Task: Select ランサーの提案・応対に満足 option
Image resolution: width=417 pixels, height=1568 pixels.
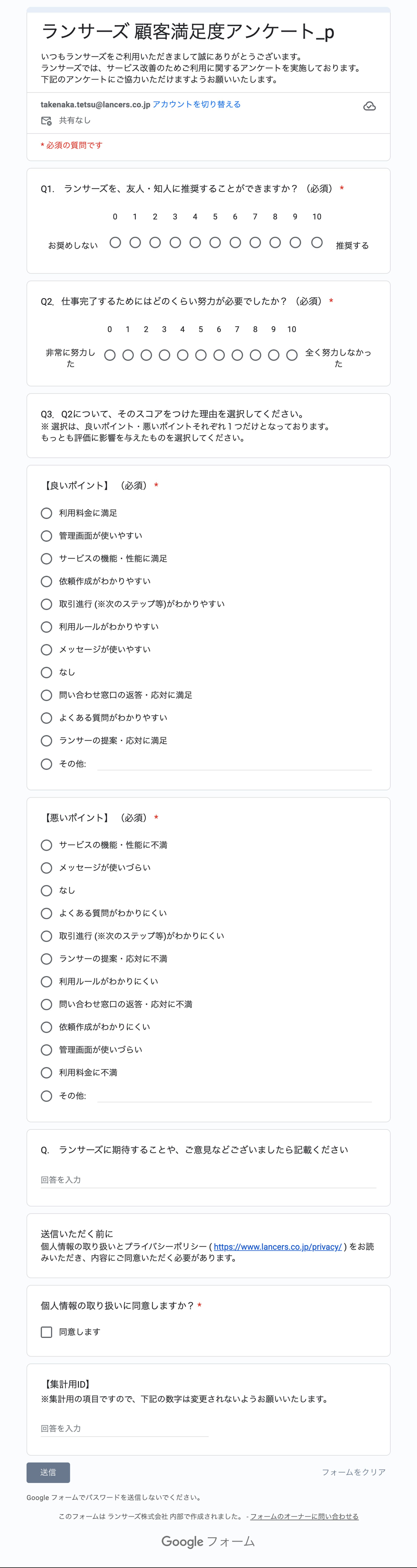Action: tap(46, 741)
